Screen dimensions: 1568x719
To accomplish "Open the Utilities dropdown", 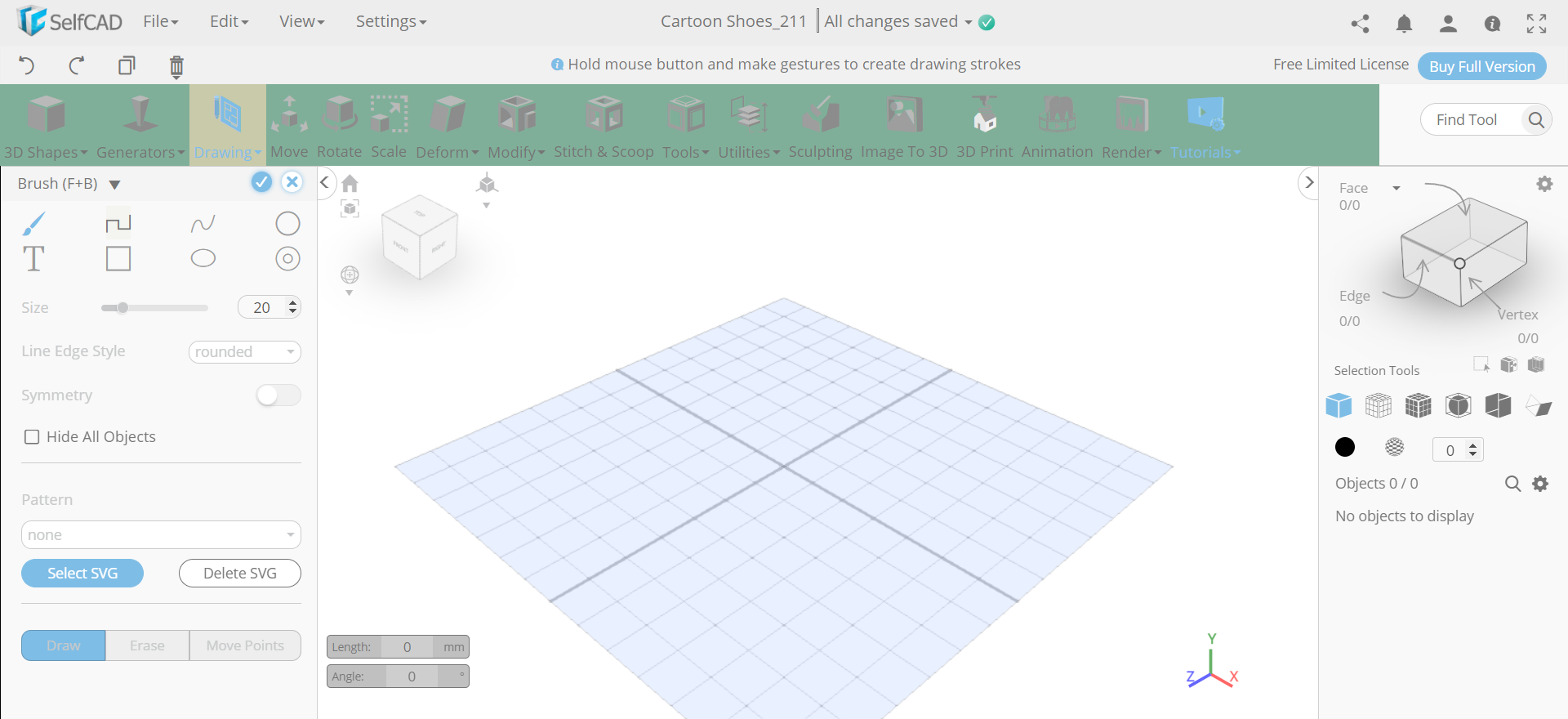I will pyautogui.click(x=749, y=127).
